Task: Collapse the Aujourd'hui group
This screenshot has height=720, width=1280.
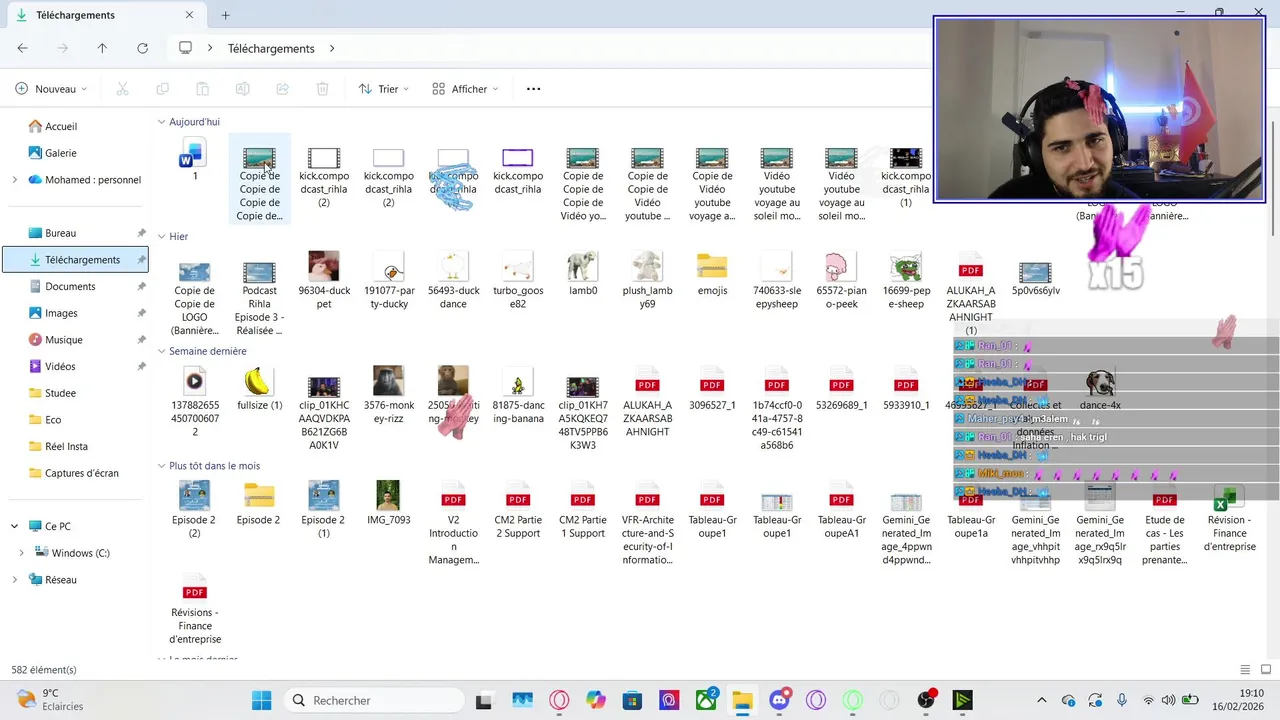Action: 161,122
